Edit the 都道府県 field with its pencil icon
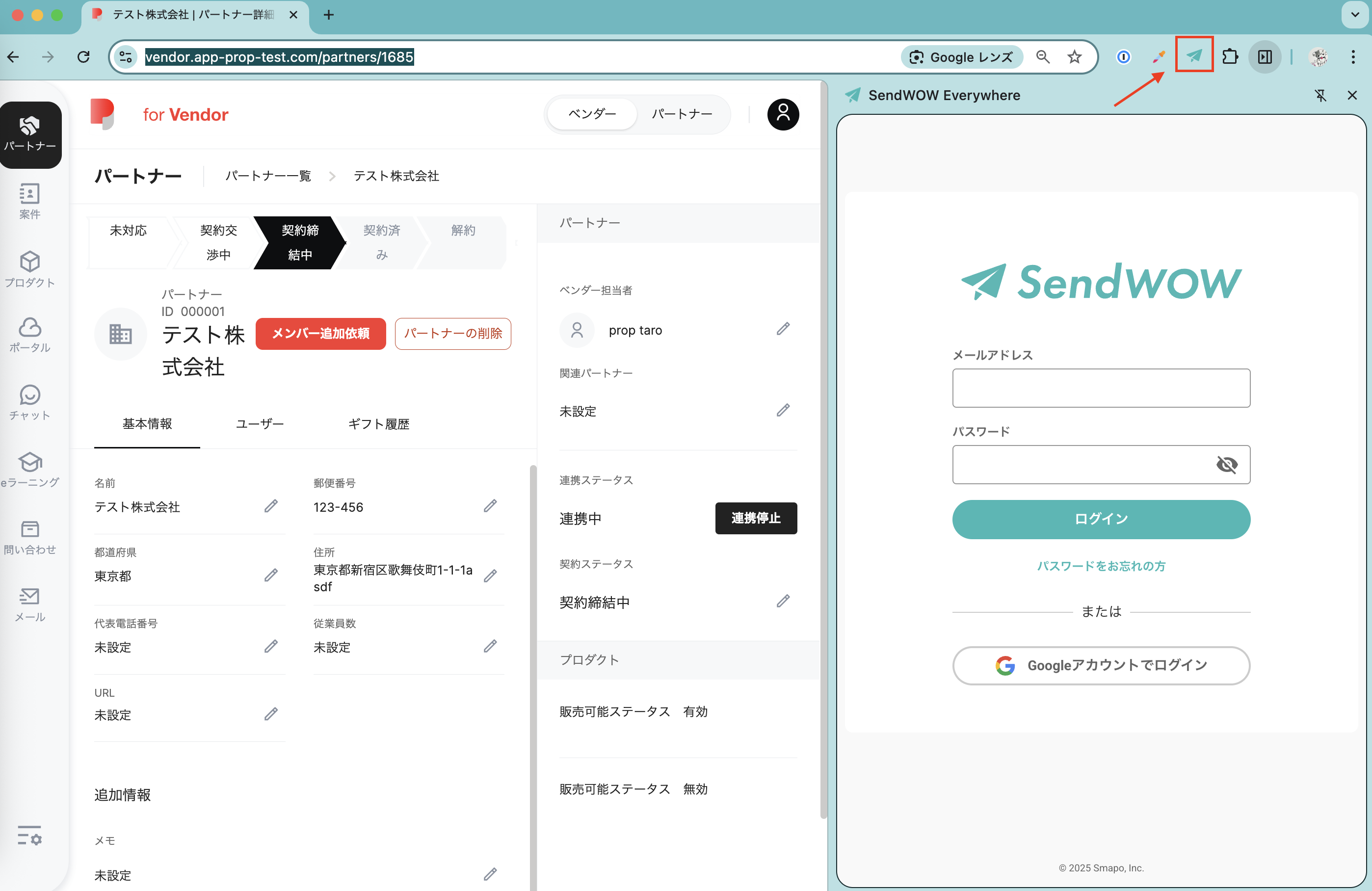1372x891 pixels. 271,575
